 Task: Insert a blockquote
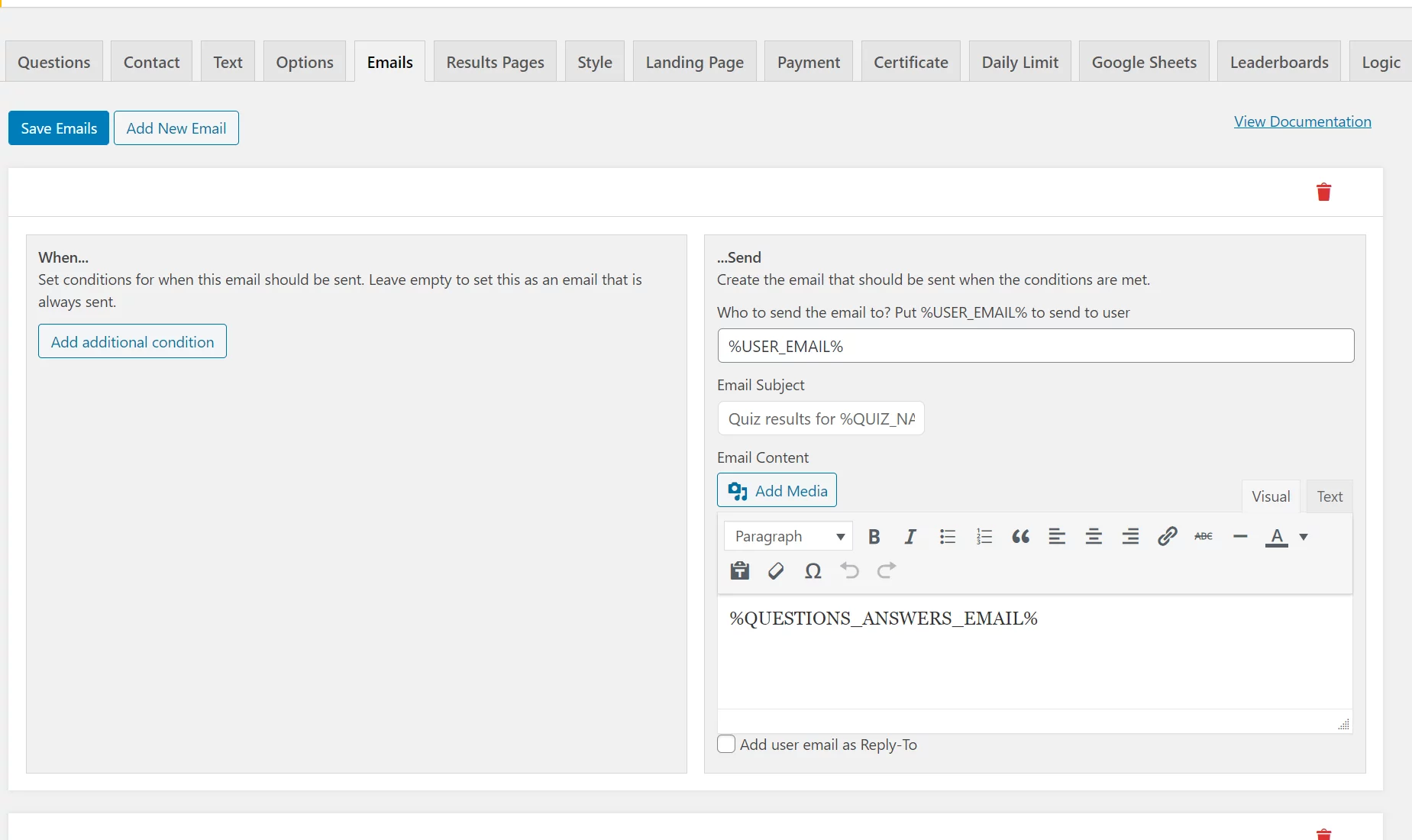point(1021,537)
